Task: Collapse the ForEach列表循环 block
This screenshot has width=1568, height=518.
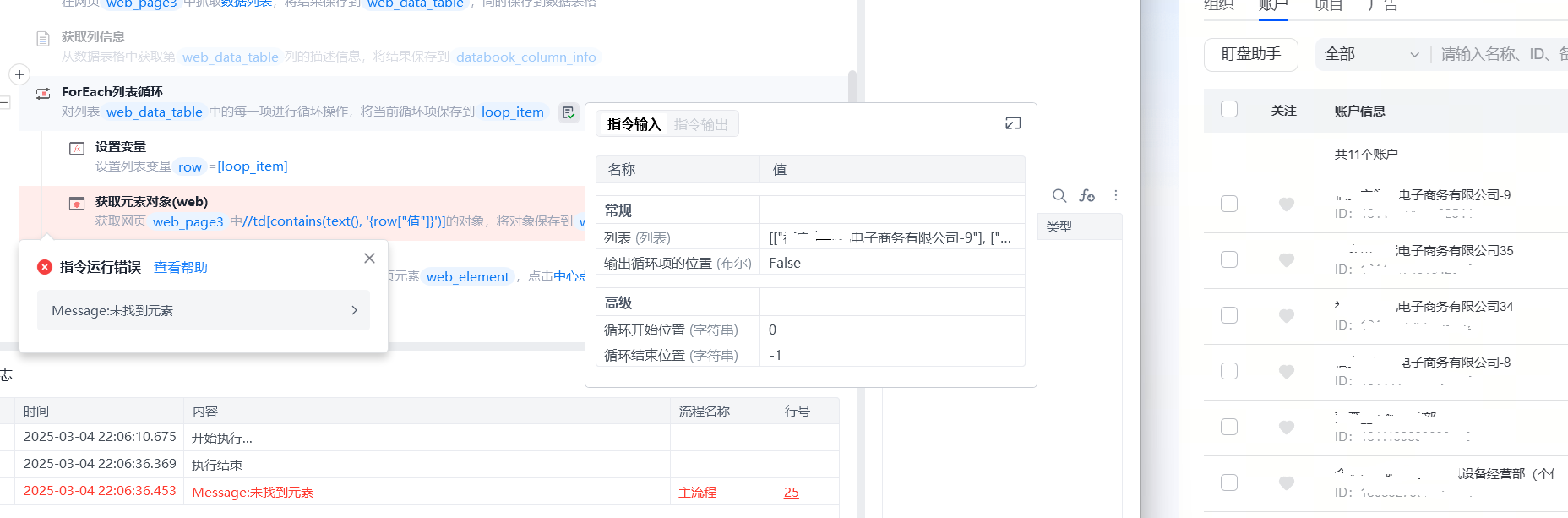Action: [x=5, y=102]
